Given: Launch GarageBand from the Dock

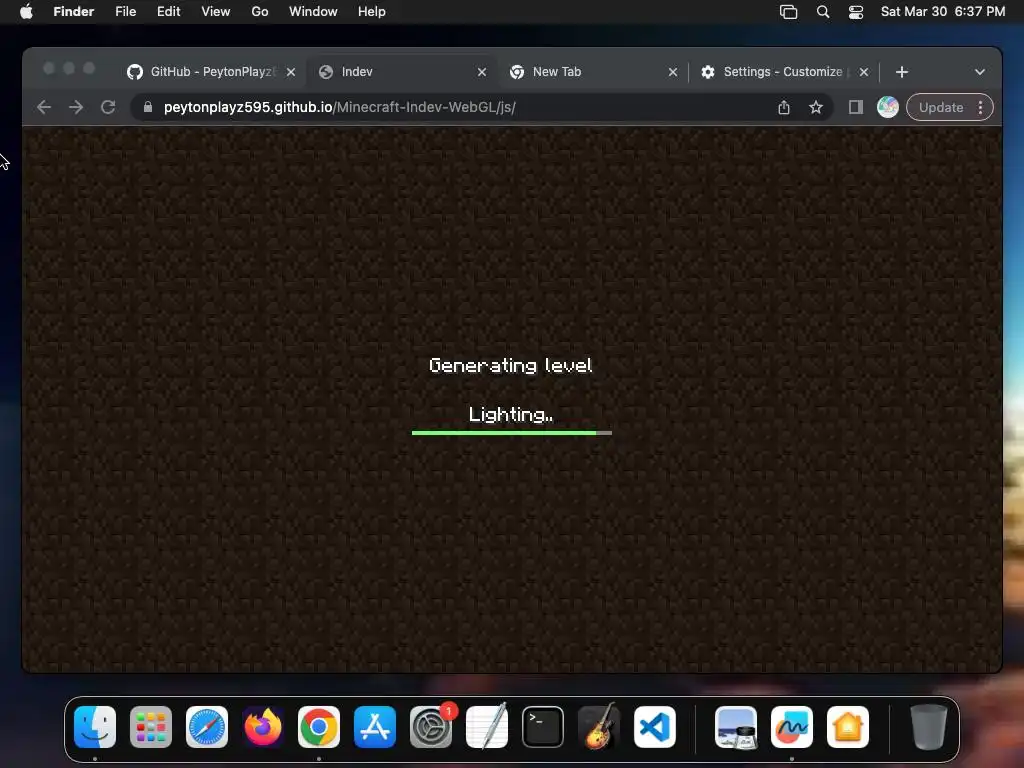Looking at the screenshot, I should tap(599, 727).
